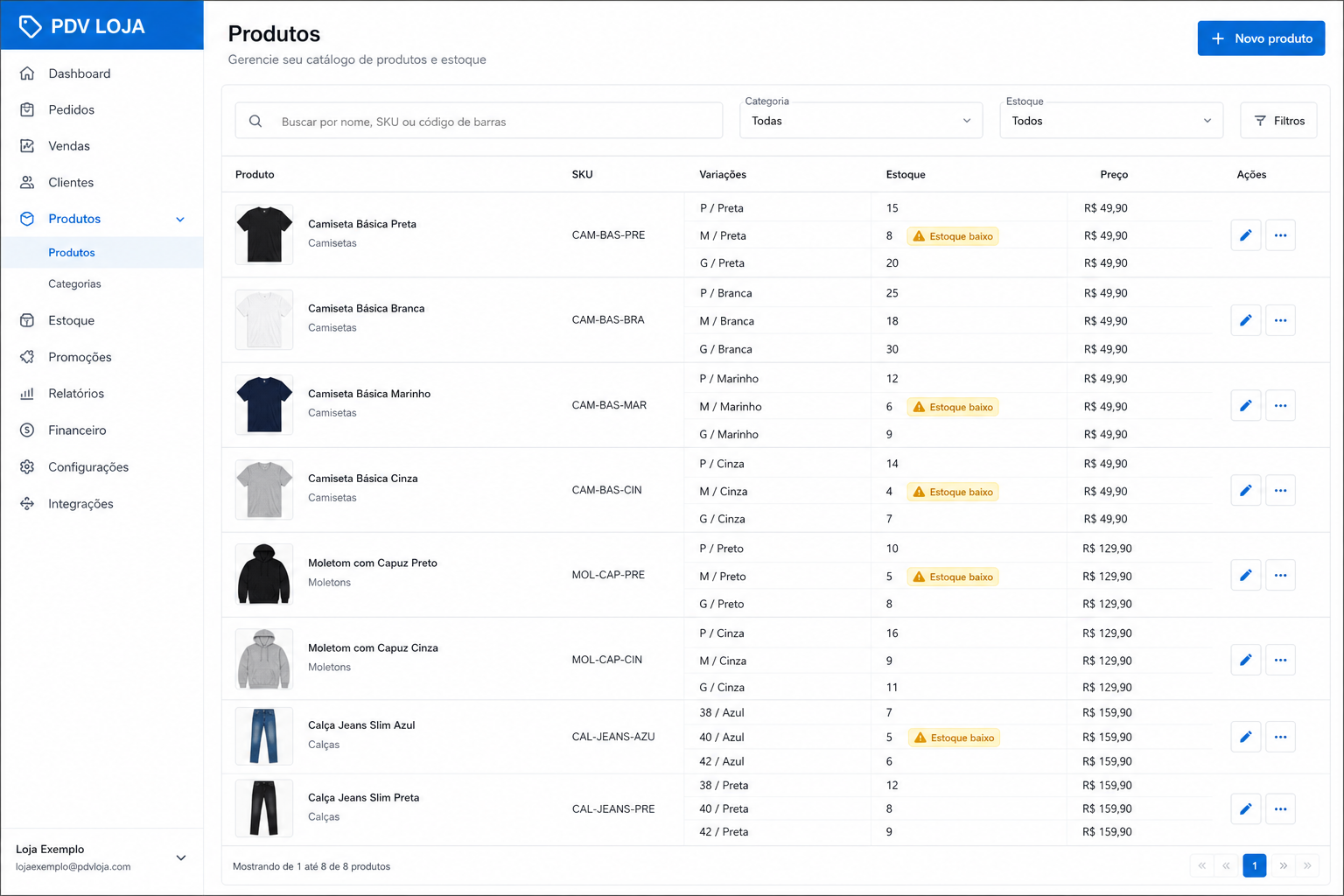
Task: Edit Calça Jeans Slim Azul via pencil
Action: (1245, 737)
